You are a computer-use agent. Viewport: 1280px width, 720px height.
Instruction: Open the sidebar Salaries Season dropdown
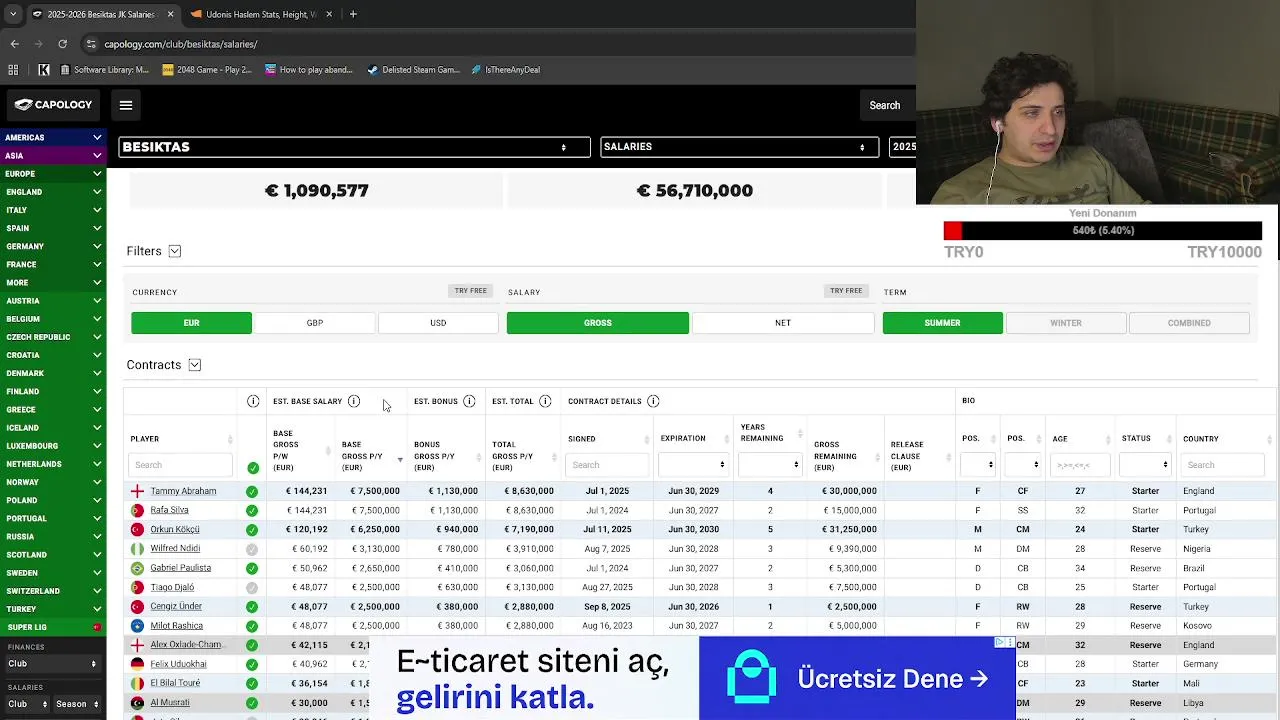pyautogui.click(x=76, y=704)
